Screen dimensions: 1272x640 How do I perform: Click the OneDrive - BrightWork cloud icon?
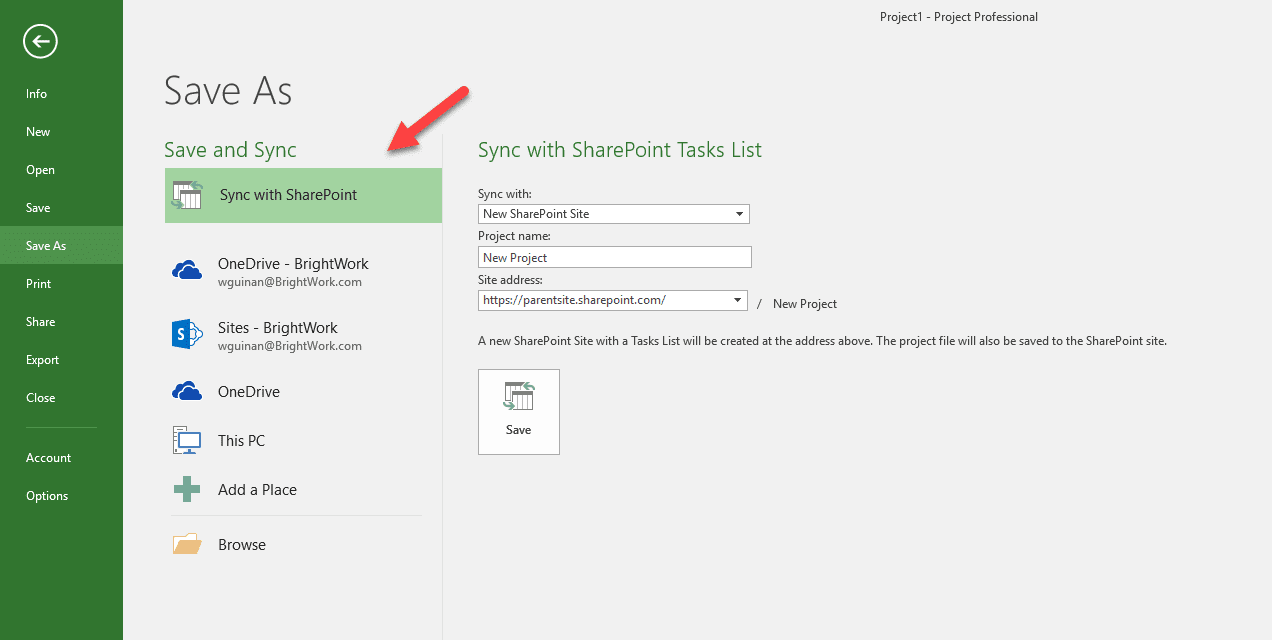pyautogui.click(x=188, y=270)
